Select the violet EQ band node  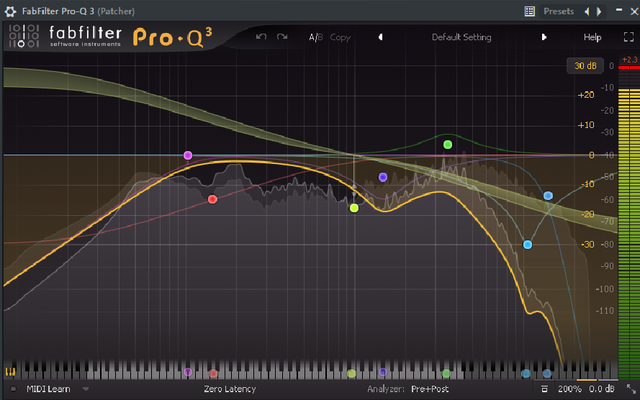pyautogui.click(x=383, y=177)
